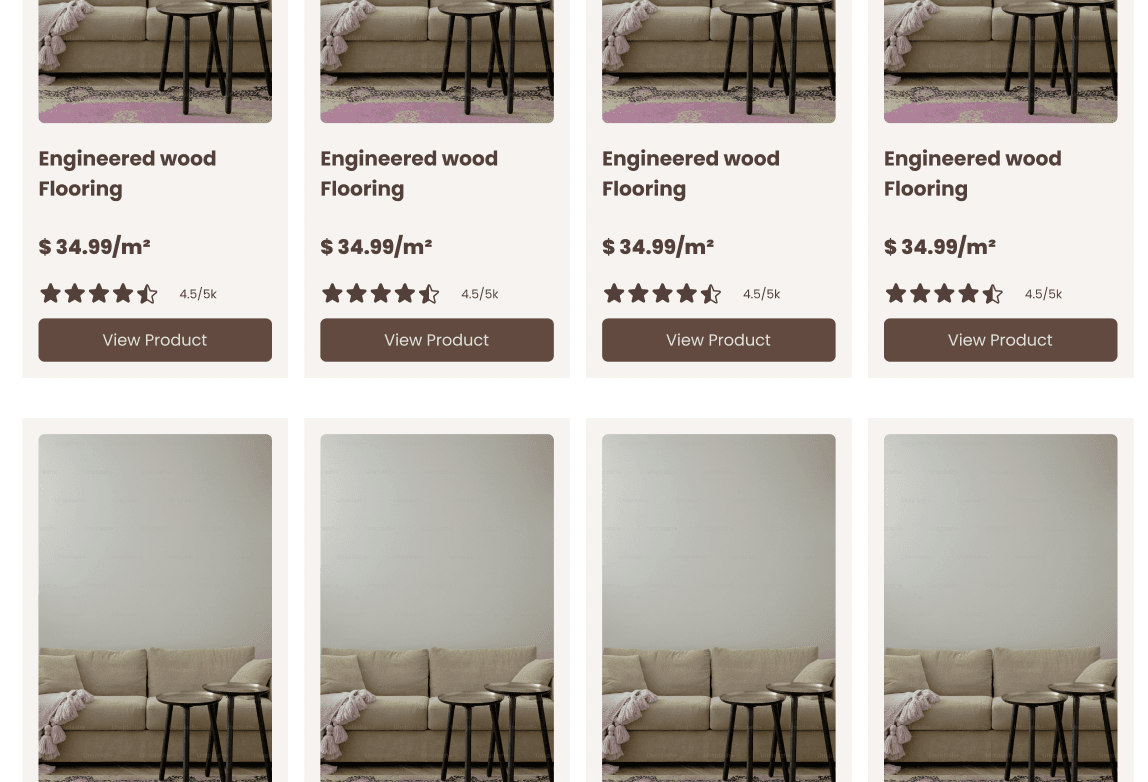Viewport: 1148px width, 782px height.
Task: Open the second product image in the bottom row
Action: (x=437, y=607)
